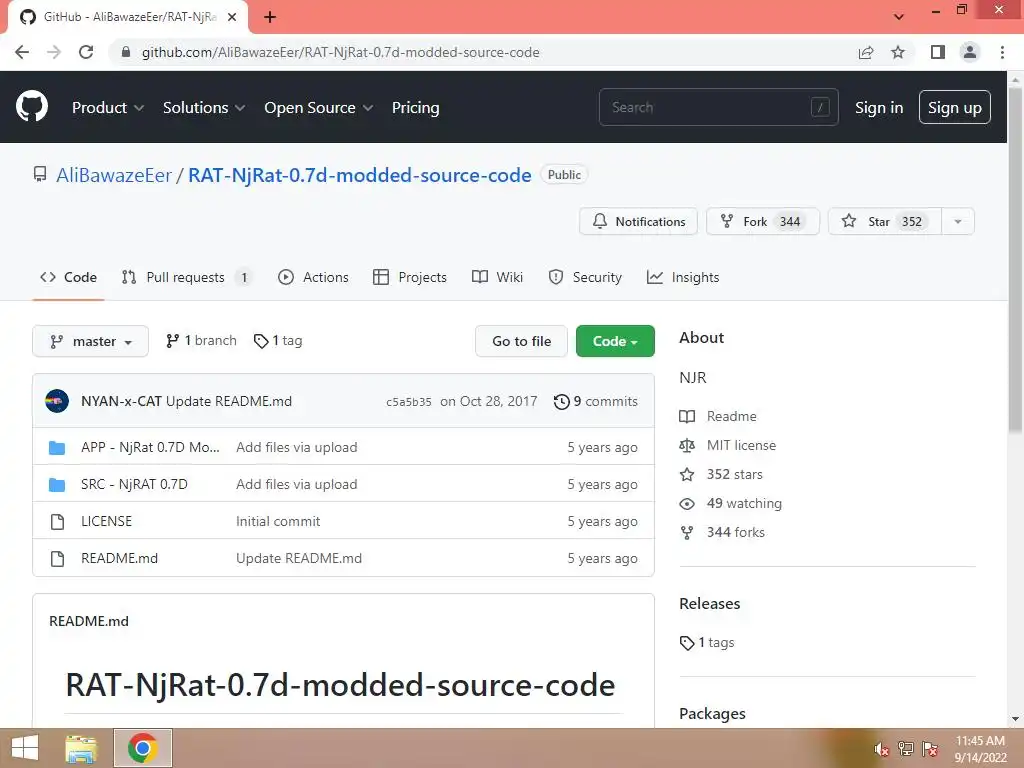Open the GitHub logo home link
Image resolution: width=1024 pixels, height=768 pixels.
[31, 106]
